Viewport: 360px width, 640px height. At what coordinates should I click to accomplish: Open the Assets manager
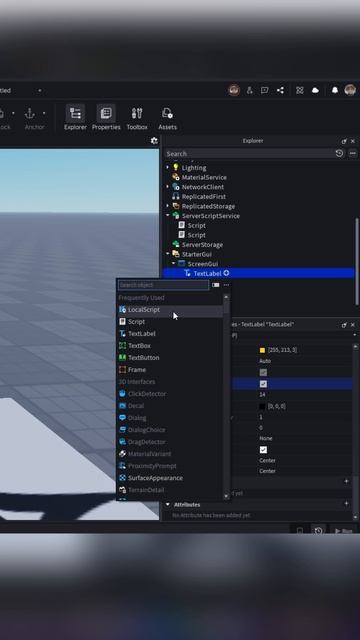tap(167, 118)
